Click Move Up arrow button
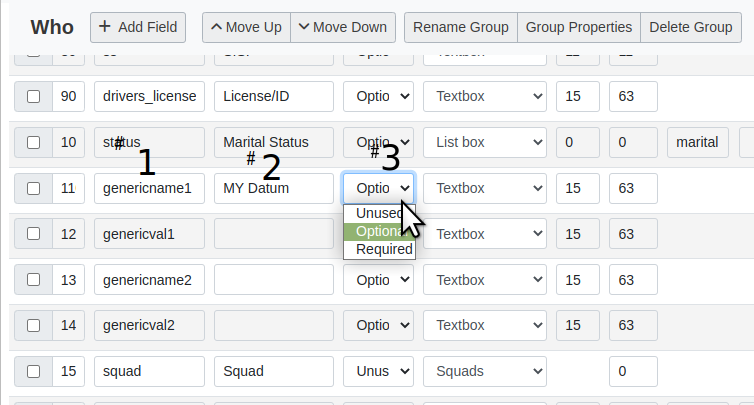 (246, 27)
